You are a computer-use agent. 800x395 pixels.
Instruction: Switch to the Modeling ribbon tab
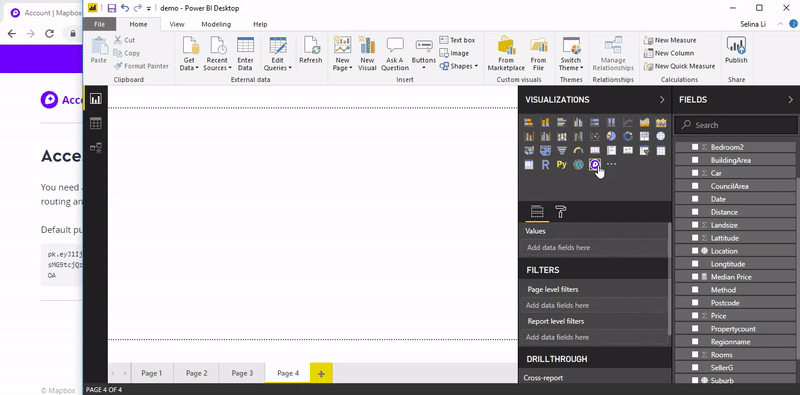coord(216,24)
